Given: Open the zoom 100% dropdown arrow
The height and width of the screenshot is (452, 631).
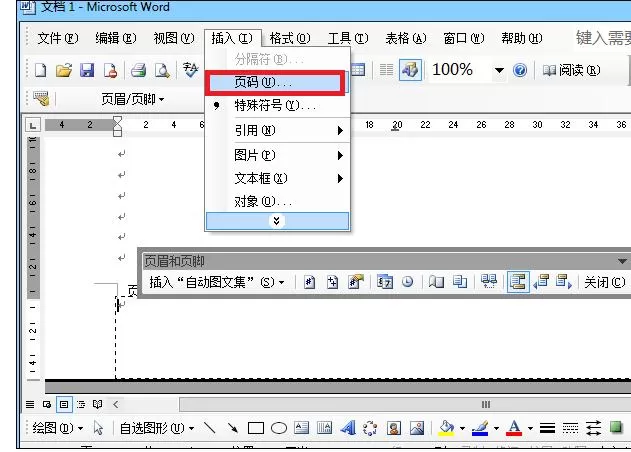Looking at the screenshot, I should point(499,70).
